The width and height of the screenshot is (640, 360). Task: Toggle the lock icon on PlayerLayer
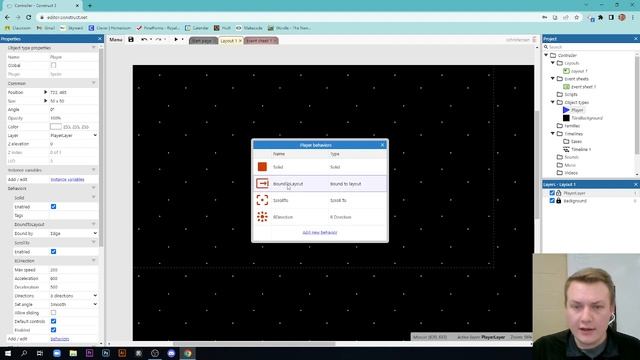pyautogui.click(x=558, y=193)
